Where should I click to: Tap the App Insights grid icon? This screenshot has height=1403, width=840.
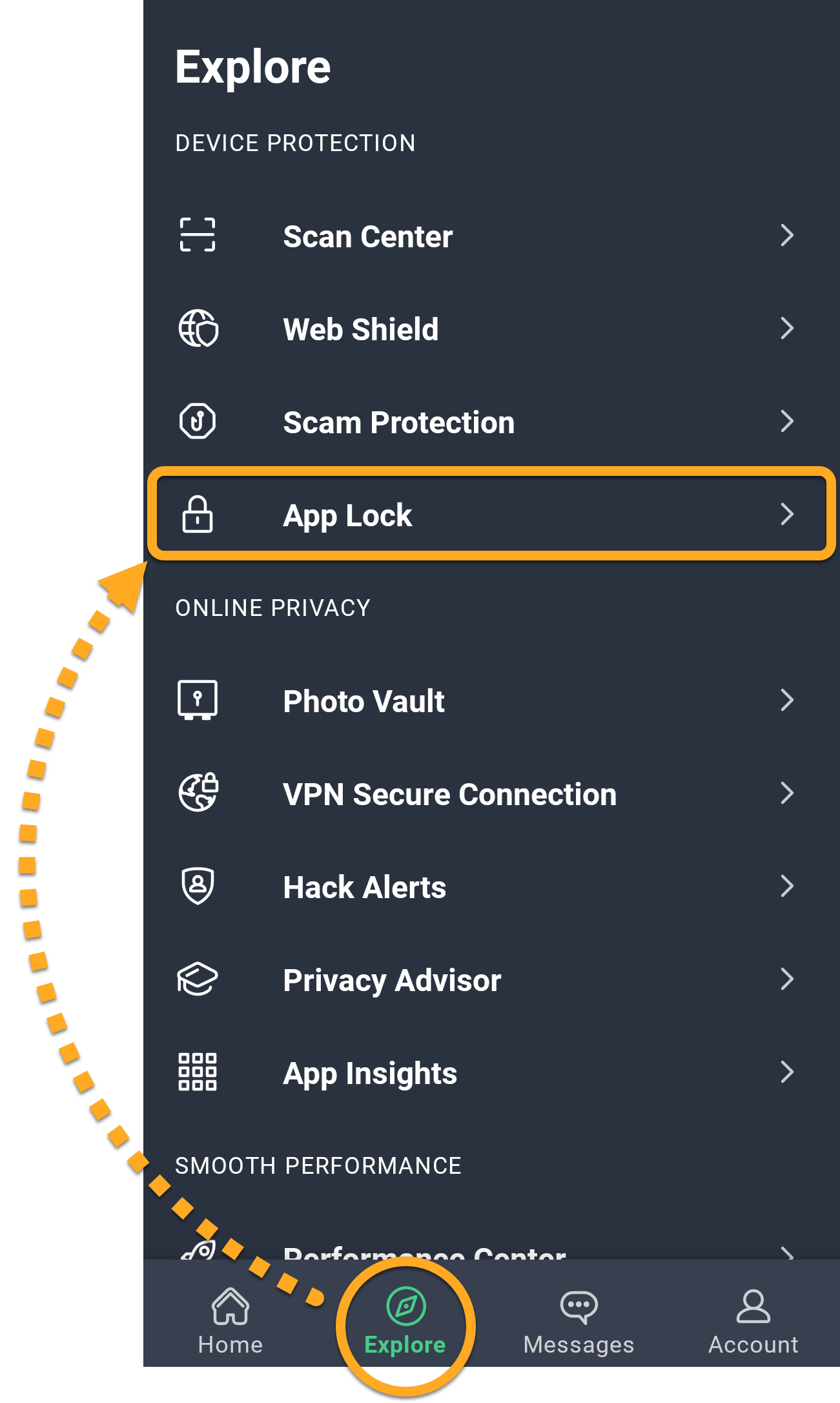[x=198, y=1072]
